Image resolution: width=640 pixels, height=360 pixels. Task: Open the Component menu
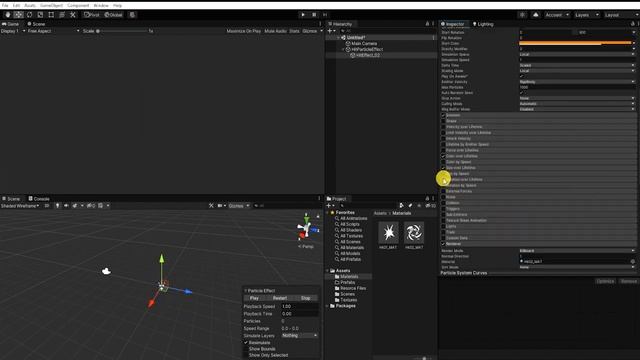[x=78, y=5]
